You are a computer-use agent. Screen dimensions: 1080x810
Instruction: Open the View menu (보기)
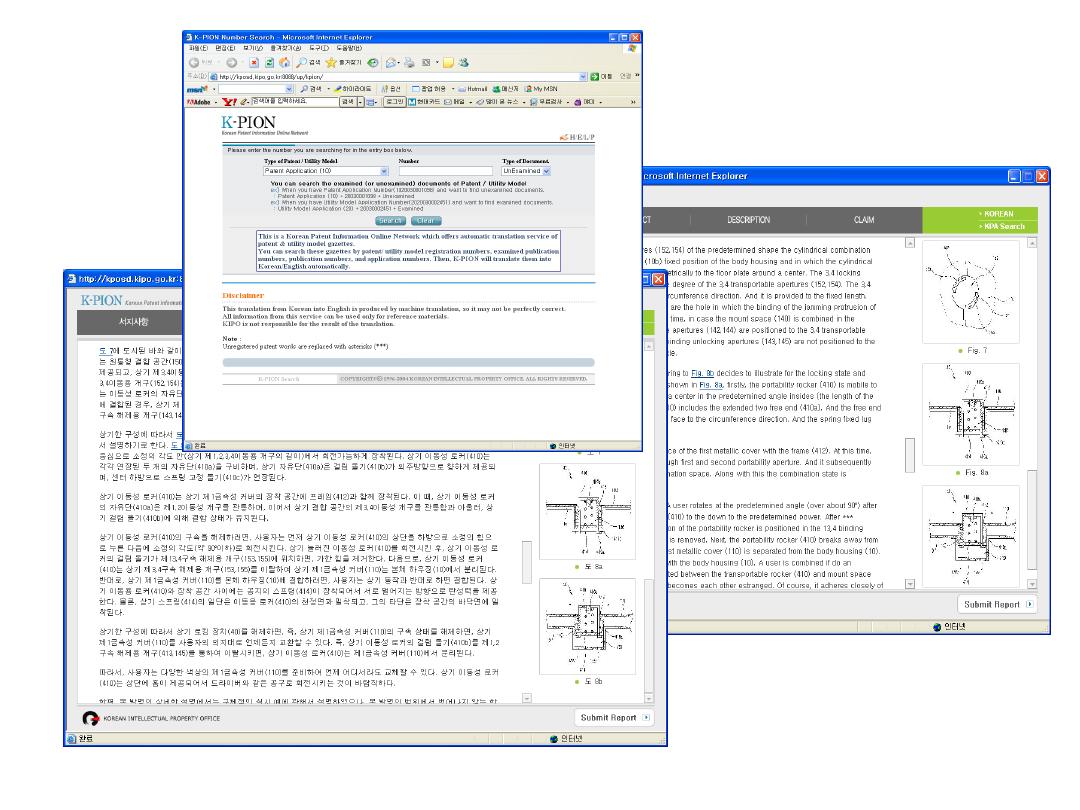[x=253, y=48]
